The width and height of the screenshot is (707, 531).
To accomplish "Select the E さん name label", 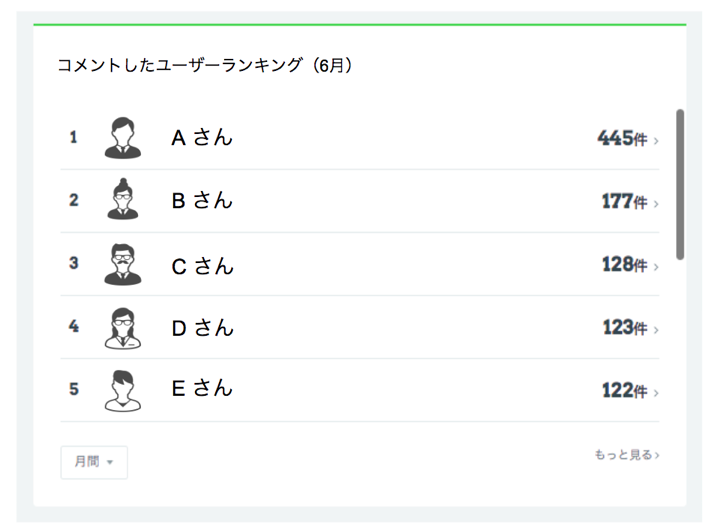I will pyautogui.click(x=202, y=388).
